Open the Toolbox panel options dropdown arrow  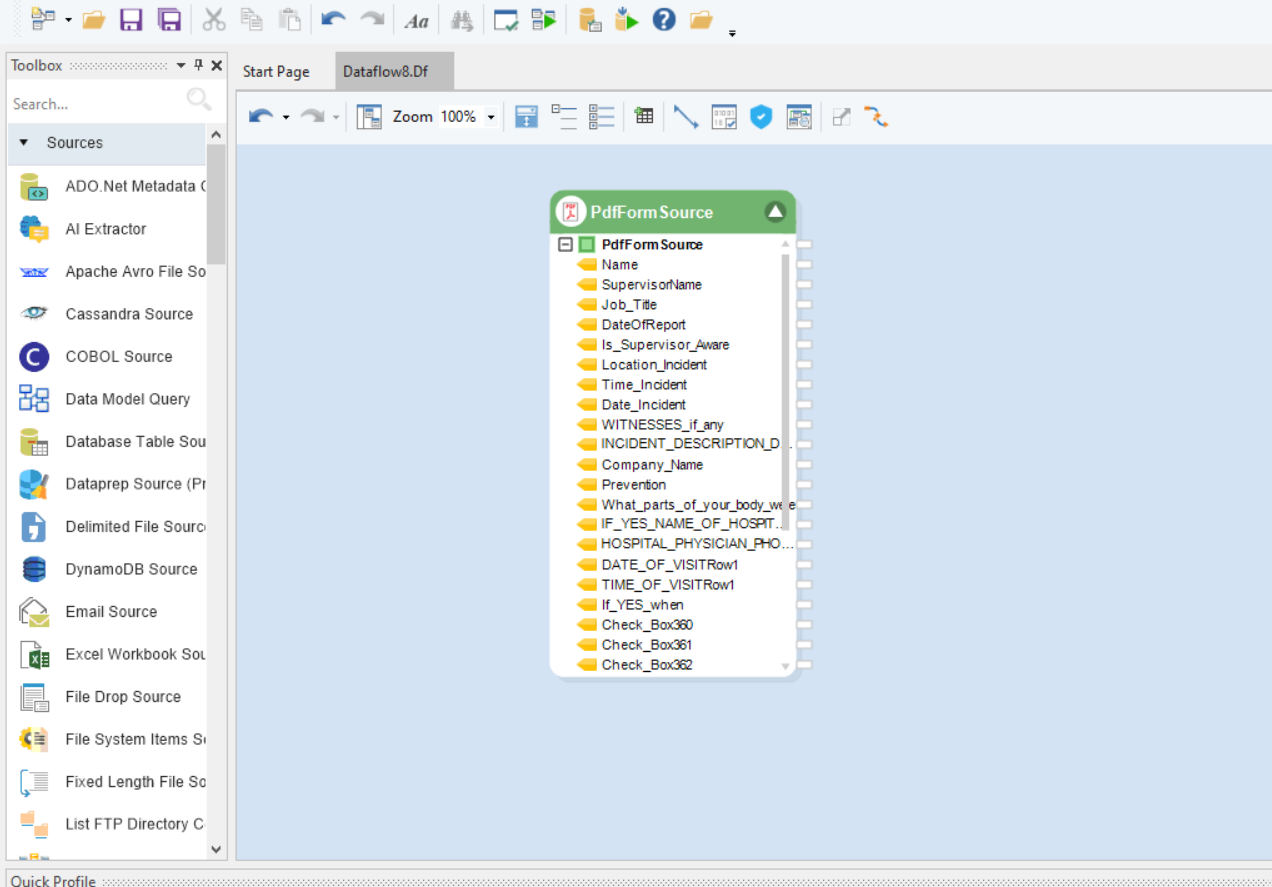(x=181, y=65)
